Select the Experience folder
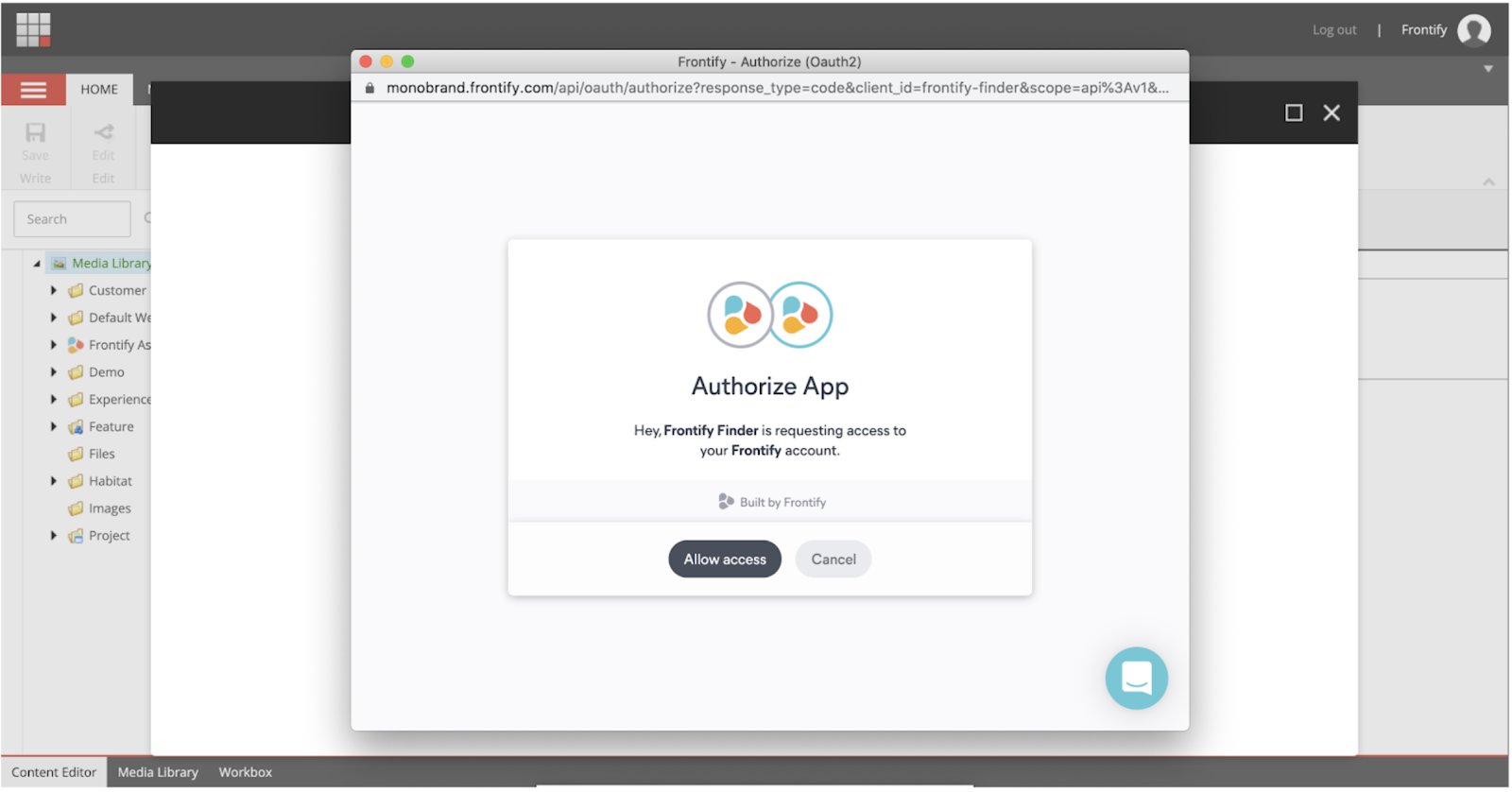The width and height of the screenshot is (1512, 792). (110, 400)
